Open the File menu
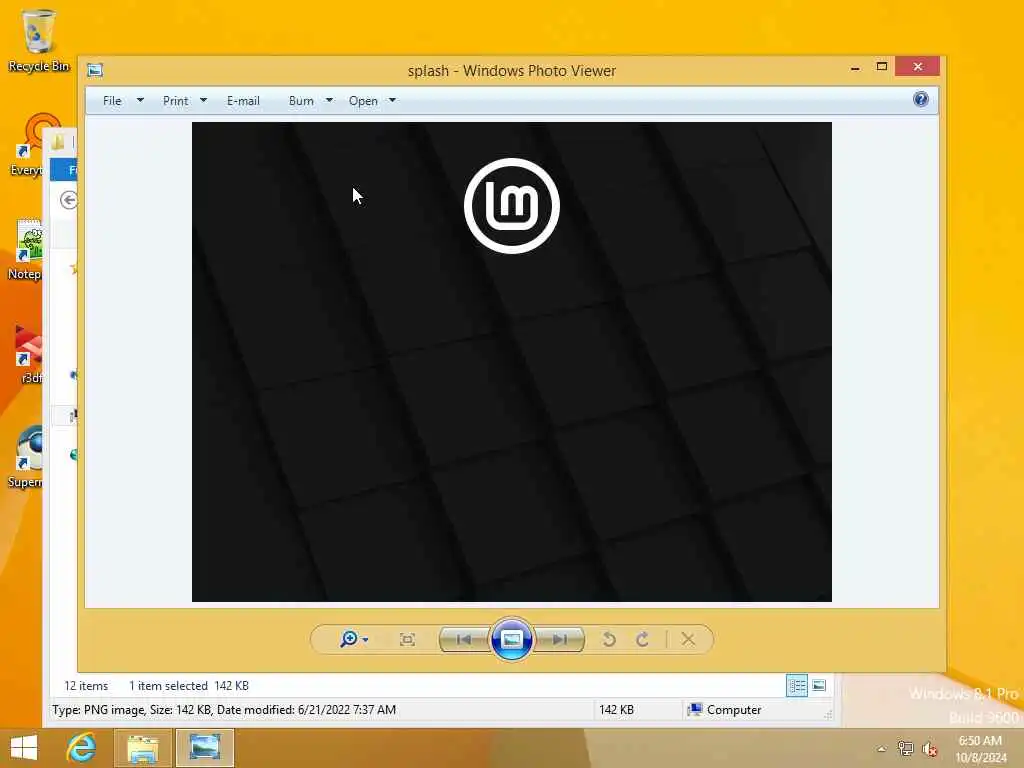Viewport: 1024px width, 768px height. click(112, 101)
